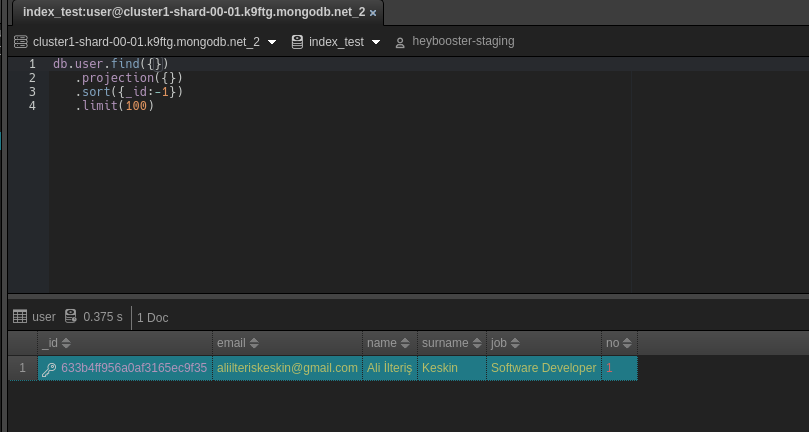
Task: Sort by the name column
Action: pos(405,343)
